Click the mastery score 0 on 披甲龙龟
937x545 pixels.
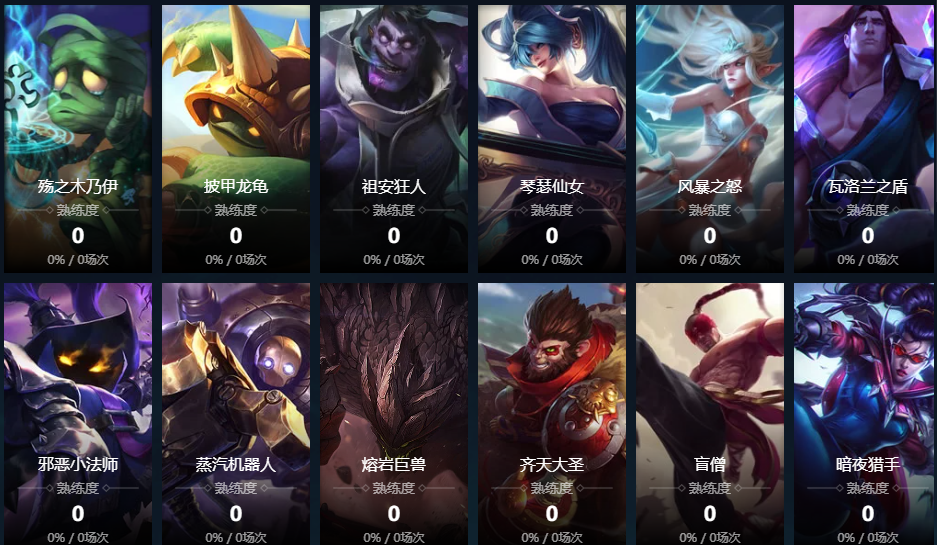[236, 236]
